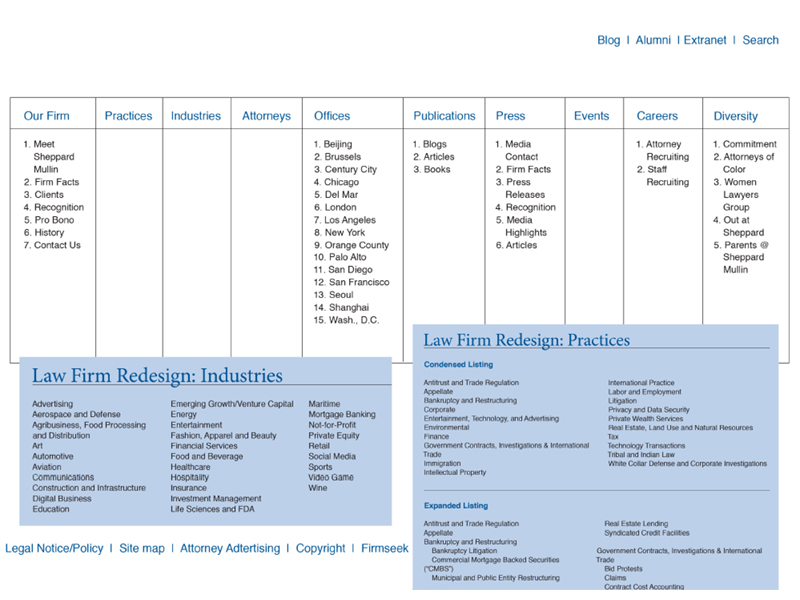Open the Firmseek footer link
800x600 pixels.
click(385, 548)
